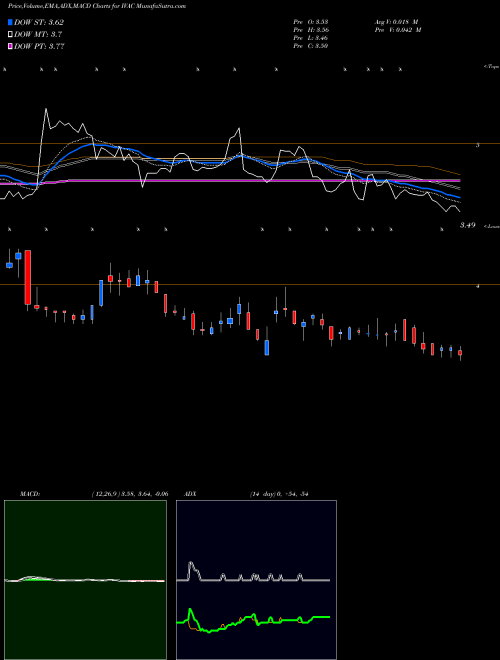Image resolution: width=500 pixels, height=660 pixels.
Task: Click the '4' price level label on candlestick chart
Action: point(477,286)
